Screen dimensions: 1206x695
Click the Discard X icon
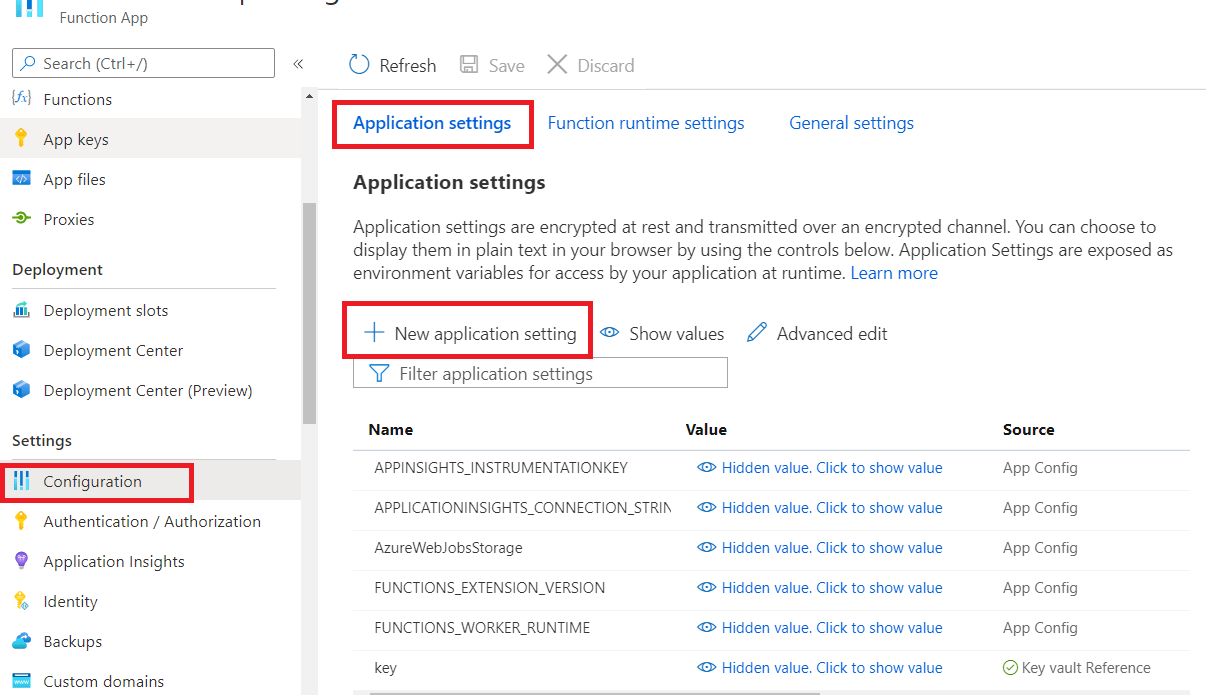tap(557, 65)
